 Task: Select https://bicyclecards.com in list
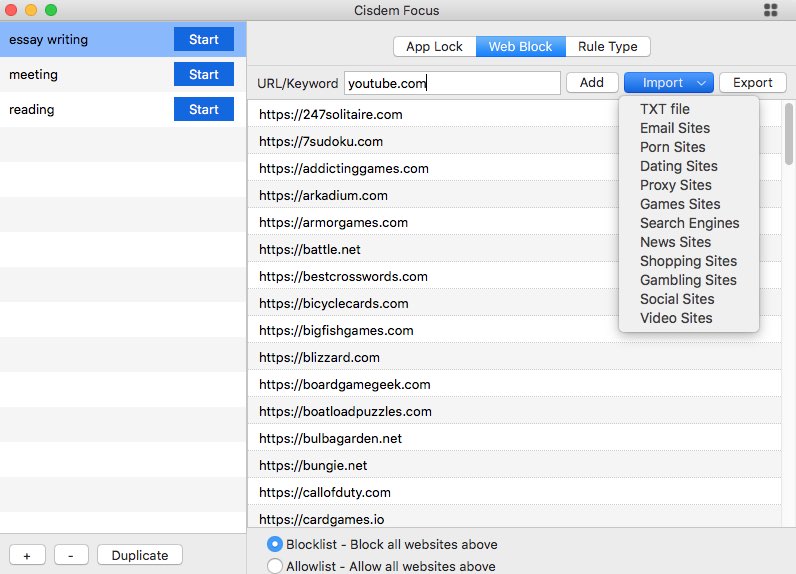(514, 303)
